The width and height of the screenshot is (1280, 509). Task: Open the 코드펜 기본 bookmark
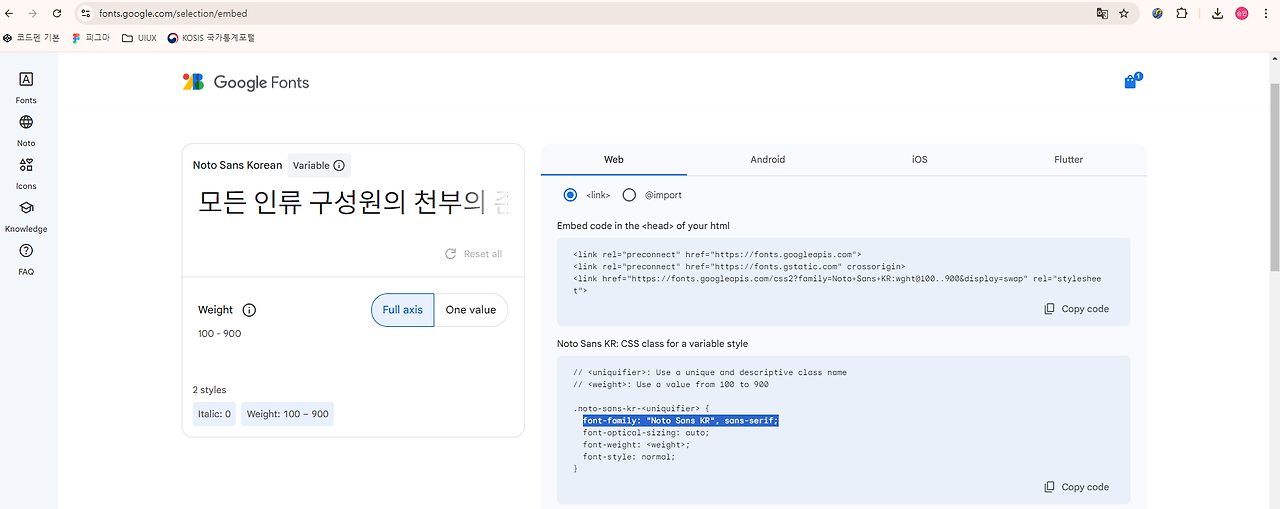[x=31, y=38]
